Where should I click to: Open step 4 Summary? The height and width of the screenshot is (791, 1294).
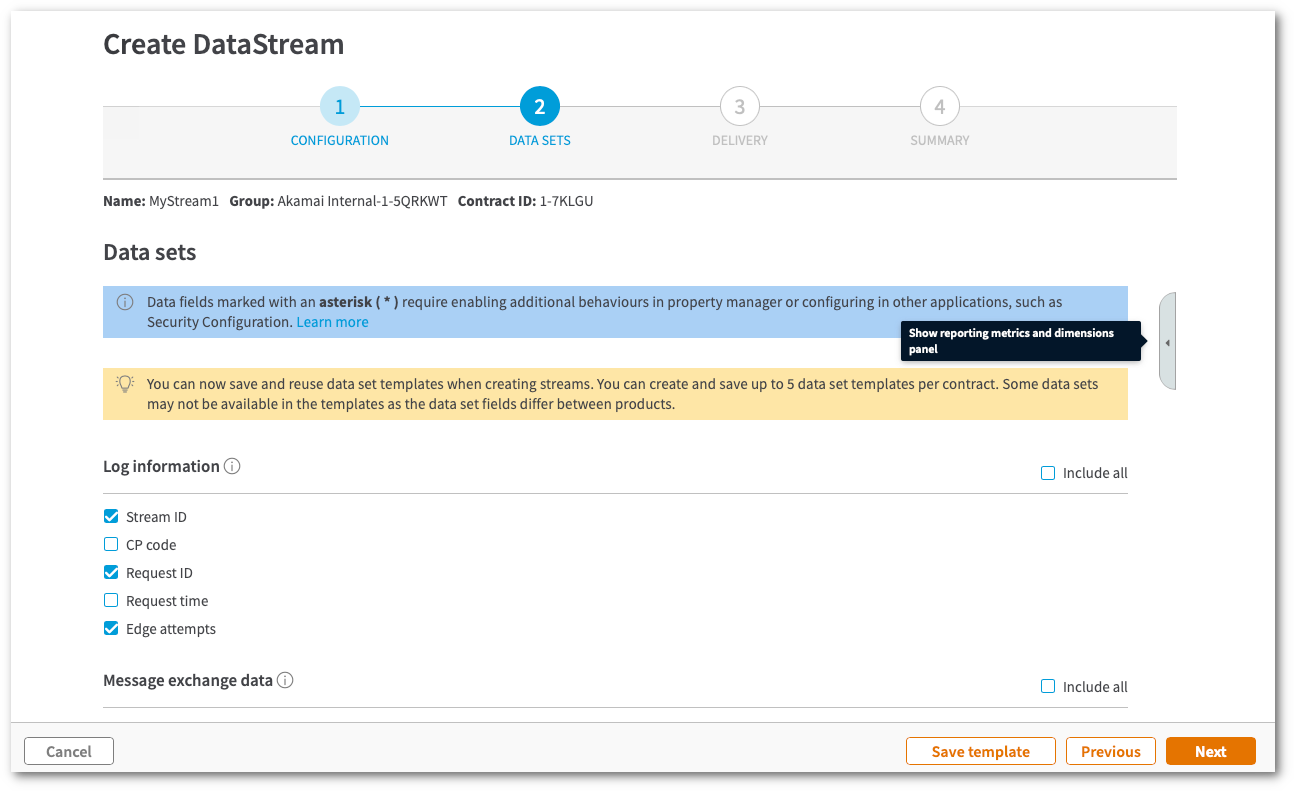point(940,107)
